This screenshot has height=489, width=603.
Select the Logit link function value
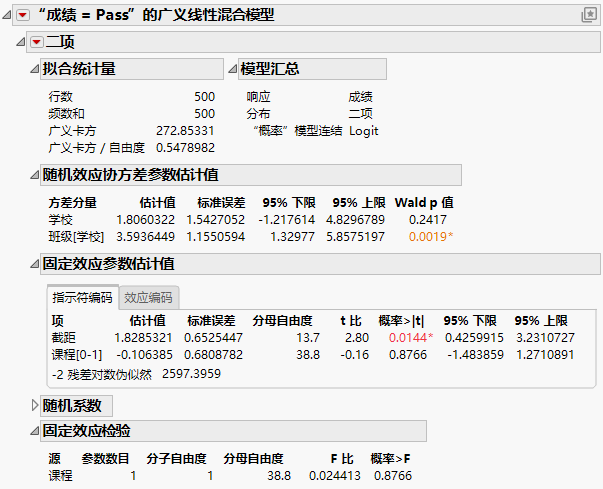[364, 131]
